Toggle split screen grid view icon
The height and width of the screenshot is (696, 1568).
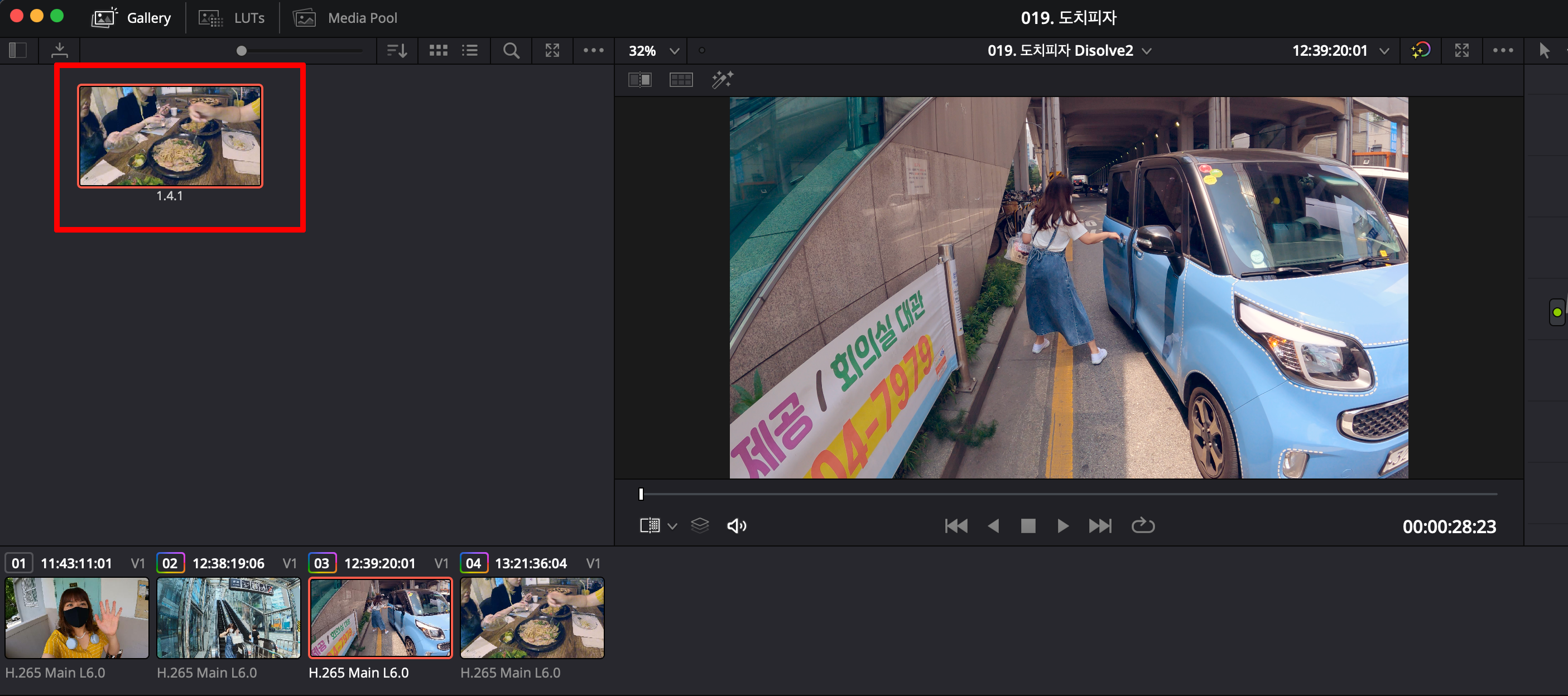point(681,80)
